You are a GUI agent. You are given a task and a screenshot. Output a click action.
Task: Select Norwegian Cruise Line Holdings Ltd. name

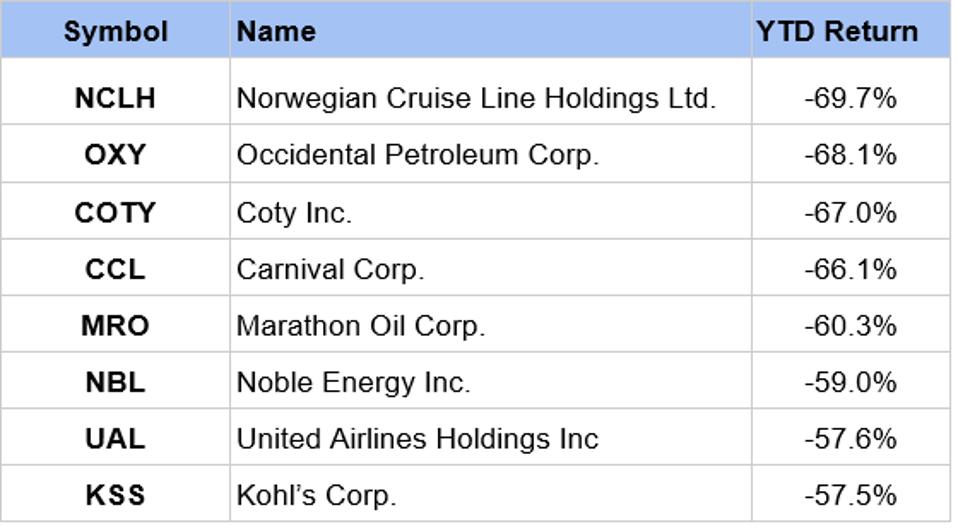(476, 98)
